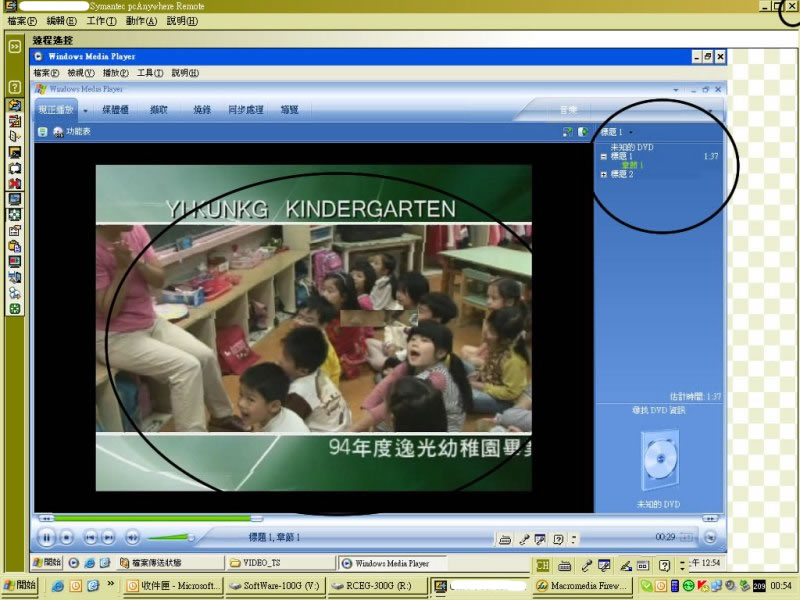Click the 尋找 DVD 資訊 link
Screen dimensions: 800x600
click(x=659, y=410)
